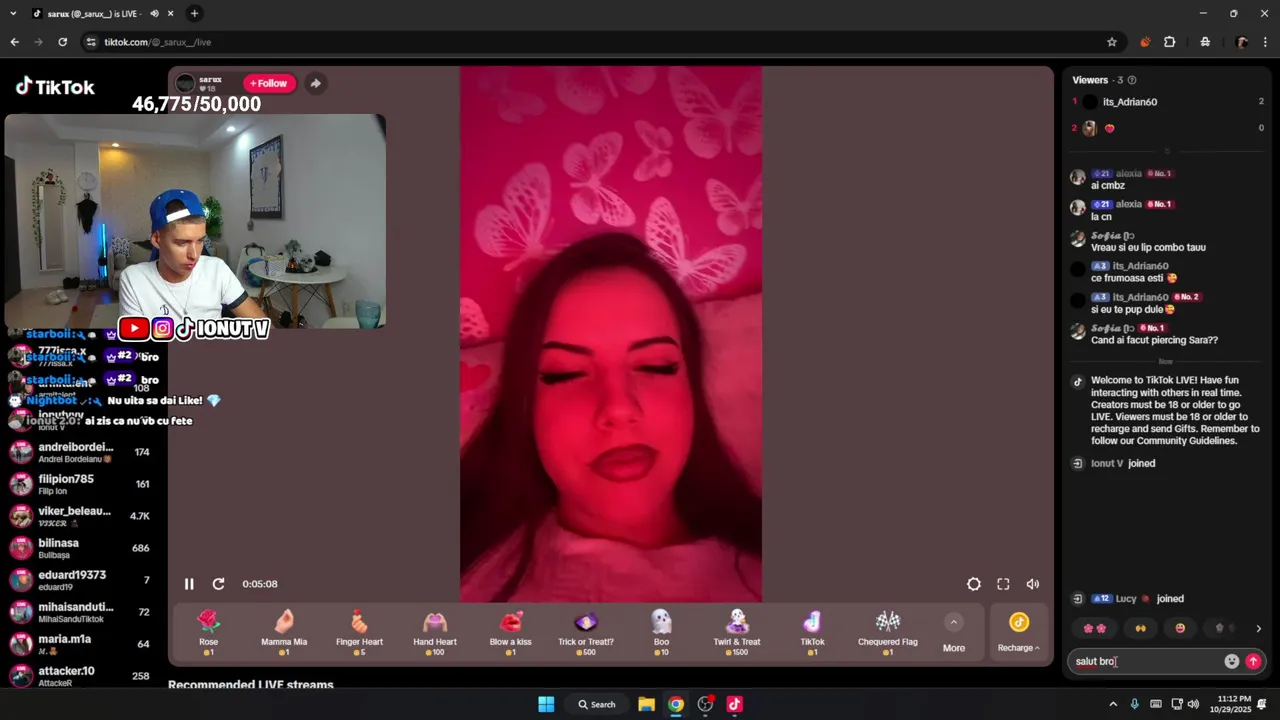Reload the browser page

(62, 42)
